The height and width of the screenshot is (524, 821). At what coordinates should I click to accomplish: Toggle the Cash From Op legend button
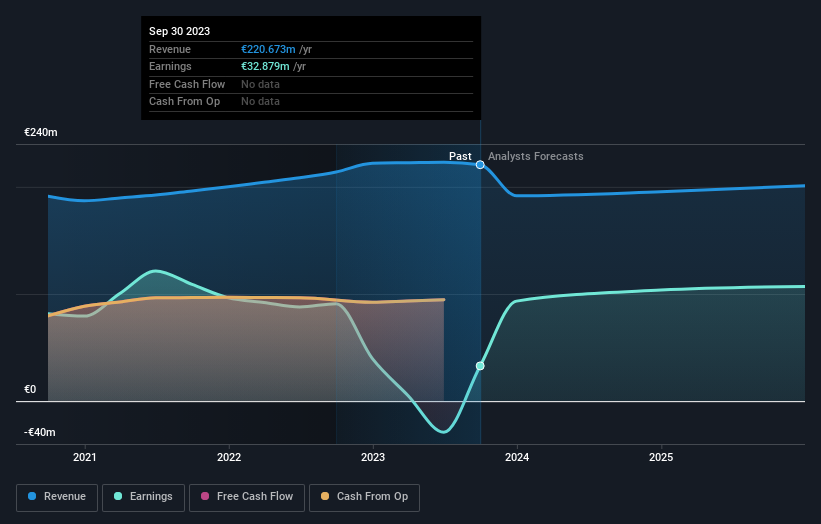pos(364,497)
